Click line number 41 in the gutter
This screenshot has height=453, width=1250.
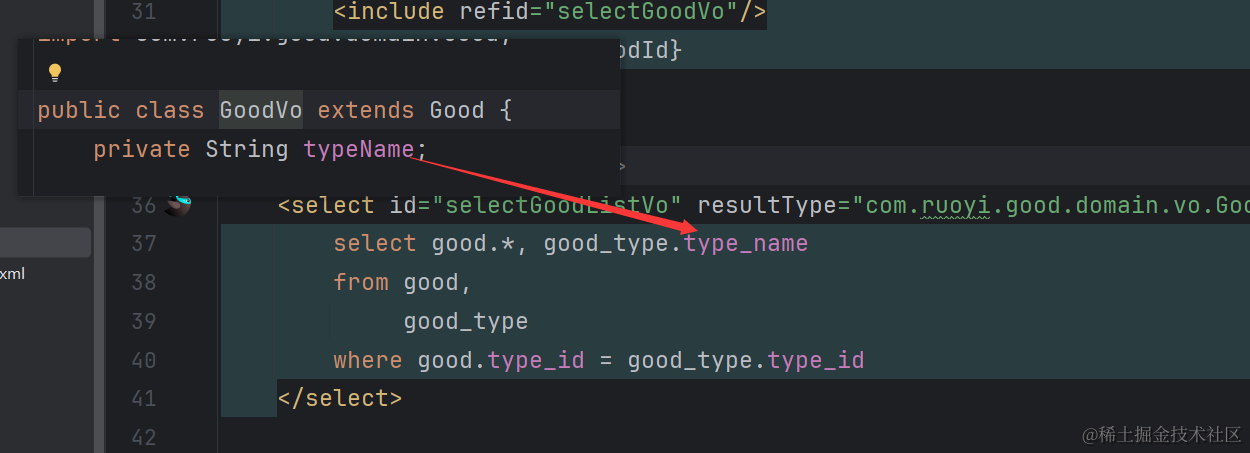click(144, 398)
